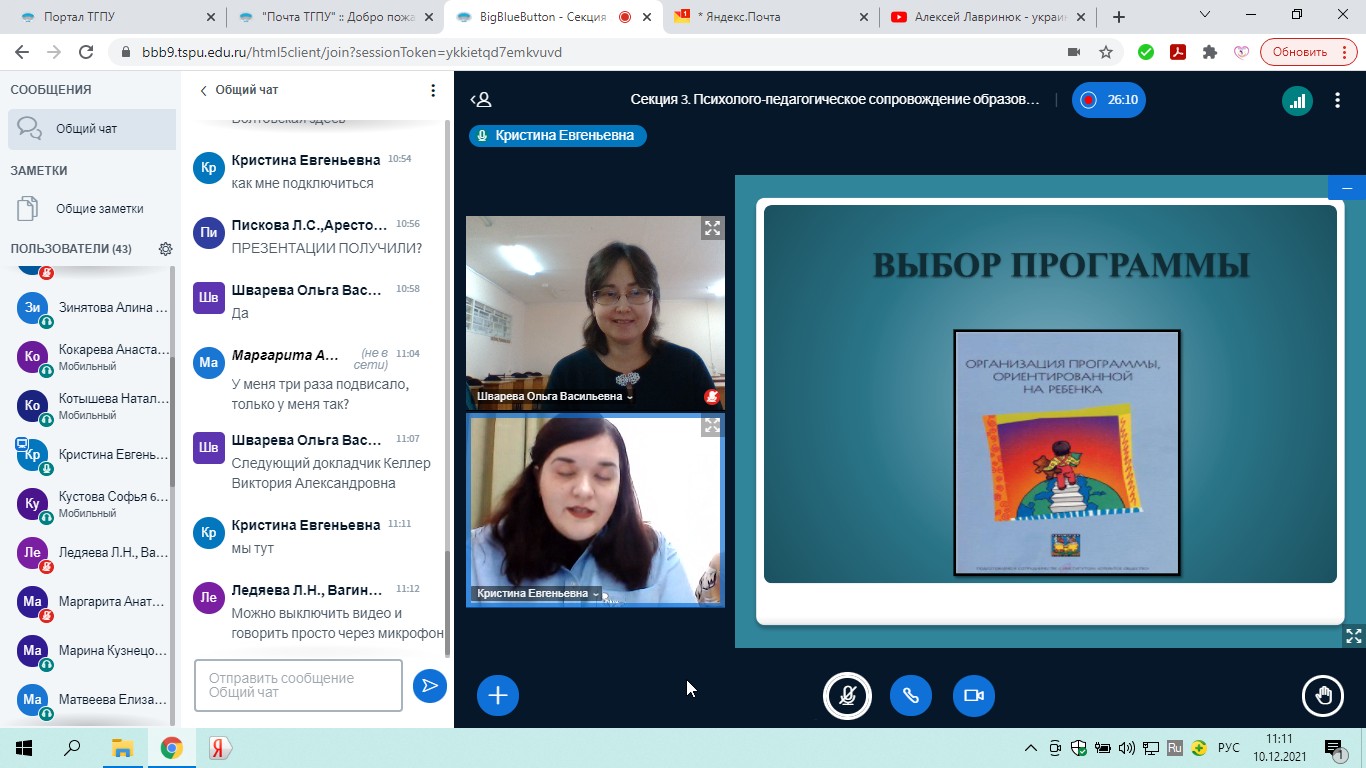Click the talking indicator Кристина Евгеньевна
The image size is (1366, 768).
pos(558,136)
